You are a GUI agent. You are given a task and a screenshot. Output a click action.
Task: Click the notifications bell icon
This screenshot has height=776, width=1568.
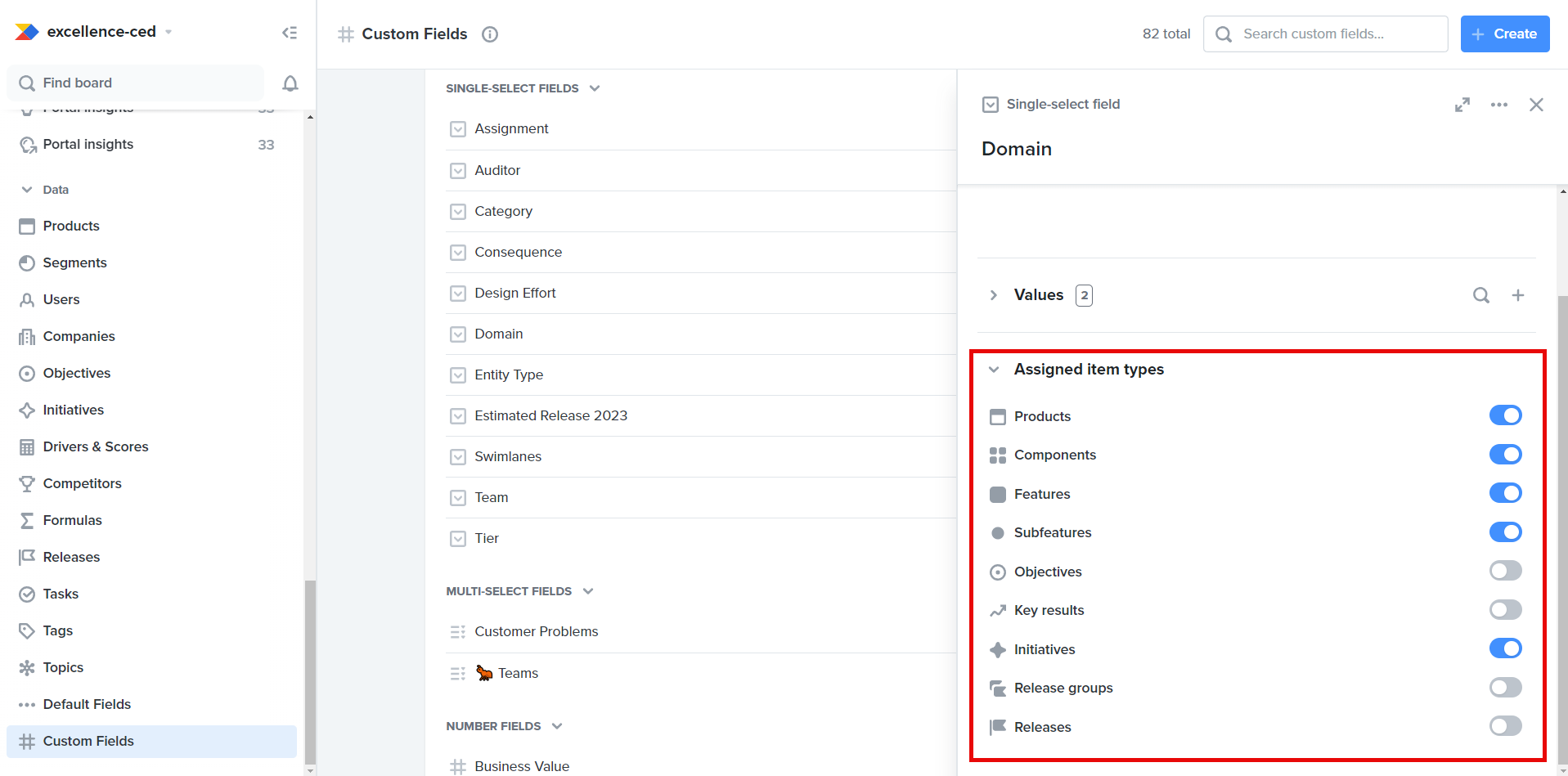click(290, 83)
